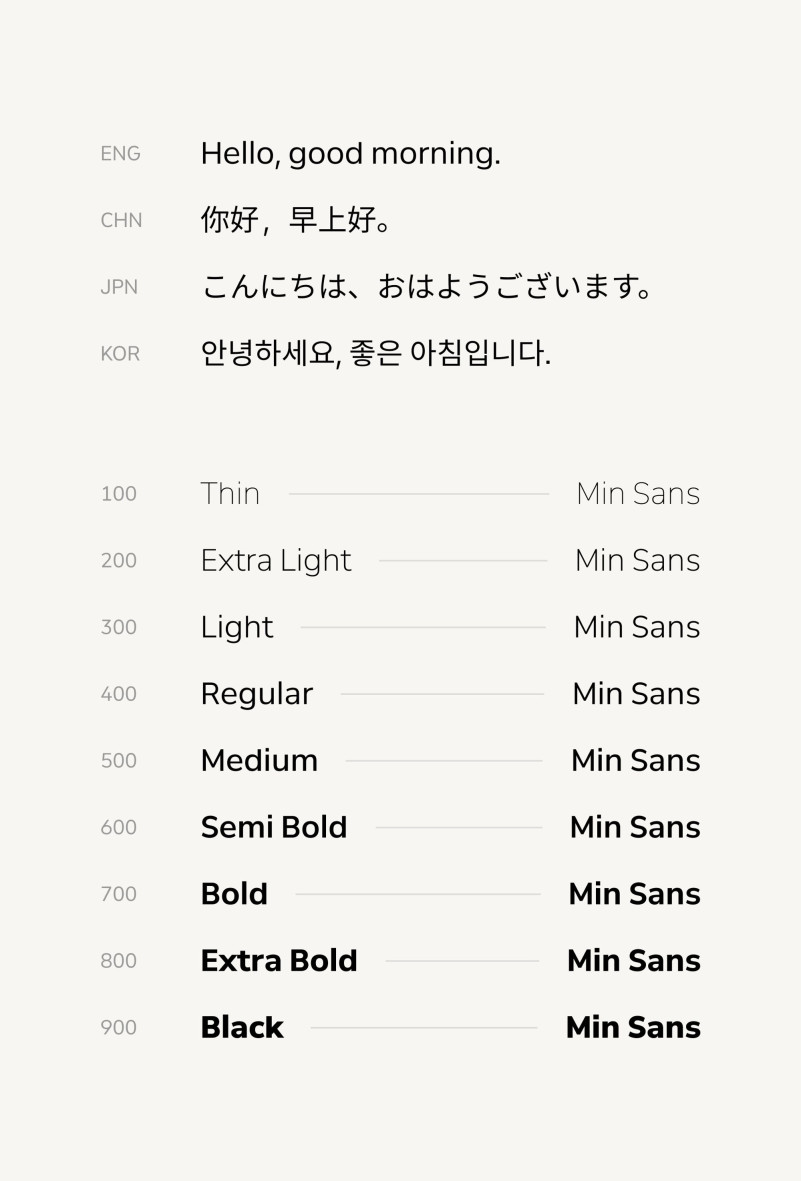This screenshot has width=801, height=1181.
Task: Click the Japanese greeting sample line
Action: (427, 287)
